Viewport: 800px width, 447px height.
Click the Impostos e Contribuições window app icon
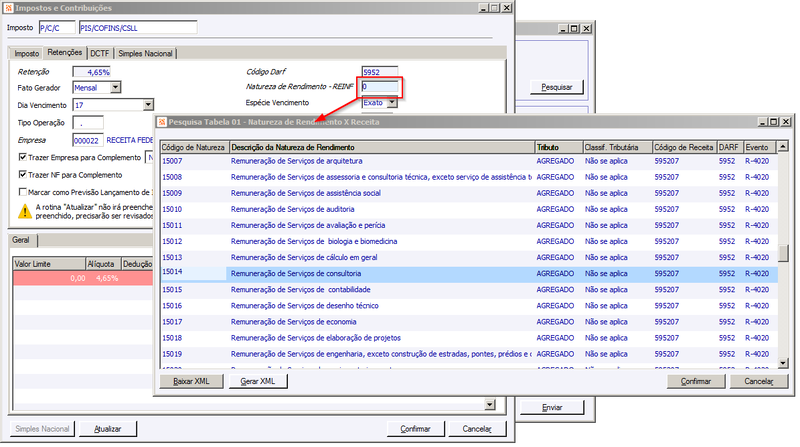pos(8,8)
